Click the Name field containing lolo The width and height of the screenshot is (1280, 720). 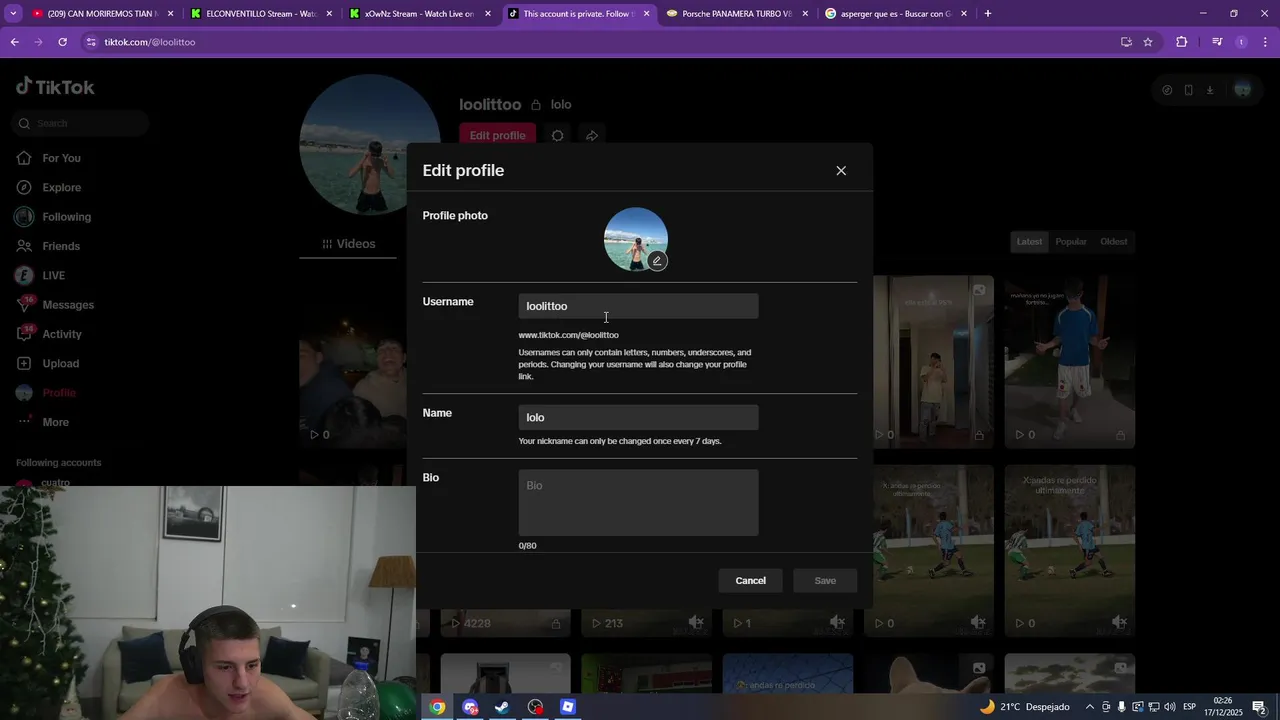638,417
